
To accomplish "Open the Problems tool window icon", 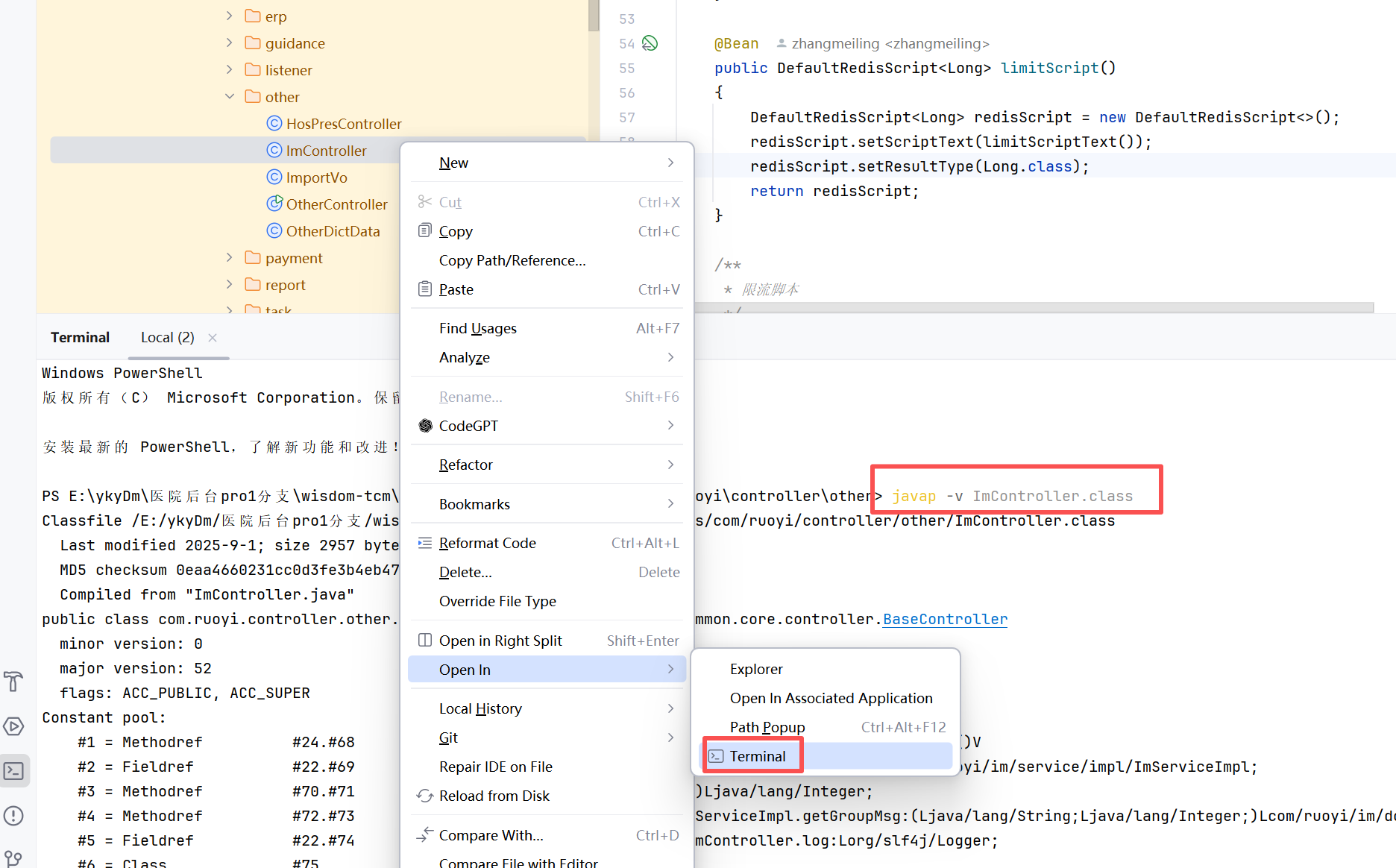I will 13,816.
